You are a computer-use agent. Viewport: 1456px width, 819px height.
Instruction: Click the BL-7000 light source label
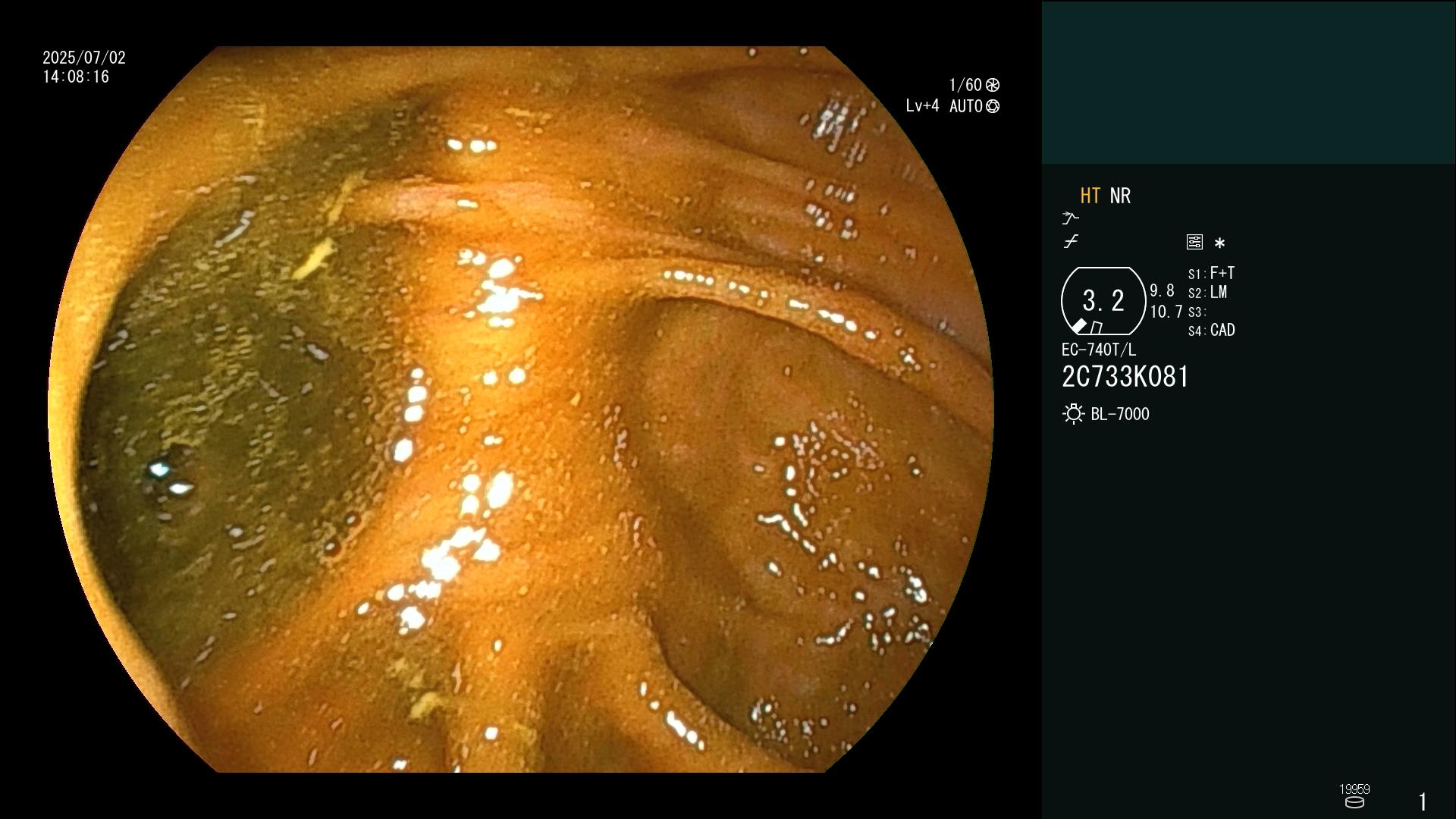pos(1120,414)
